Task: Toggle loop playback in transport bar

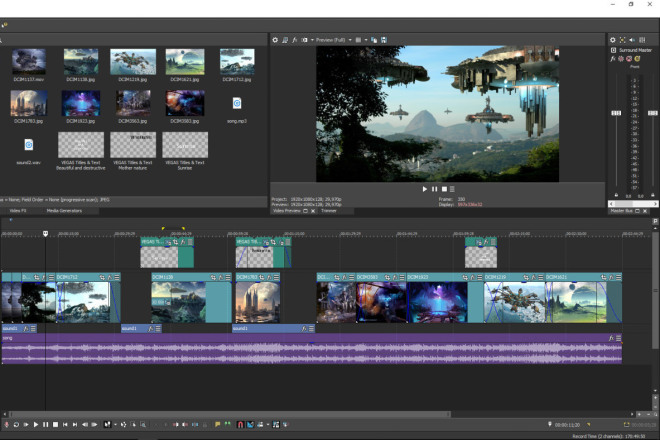Action: [16, 424]
